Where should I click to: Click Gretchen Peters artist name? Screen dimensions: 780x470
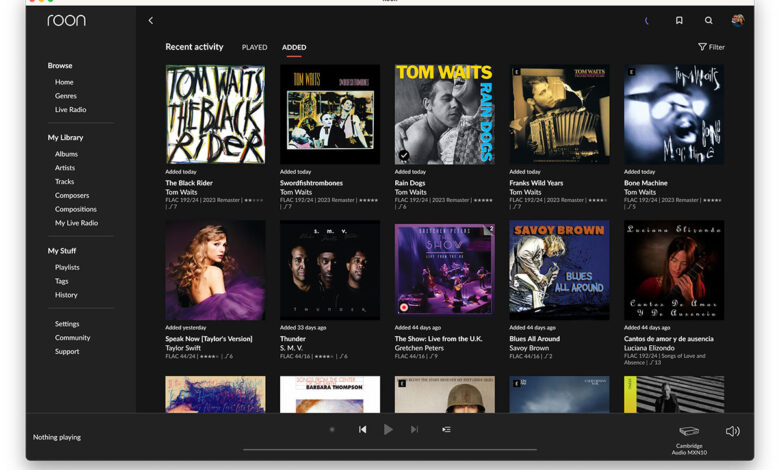[x=419, y=348]
